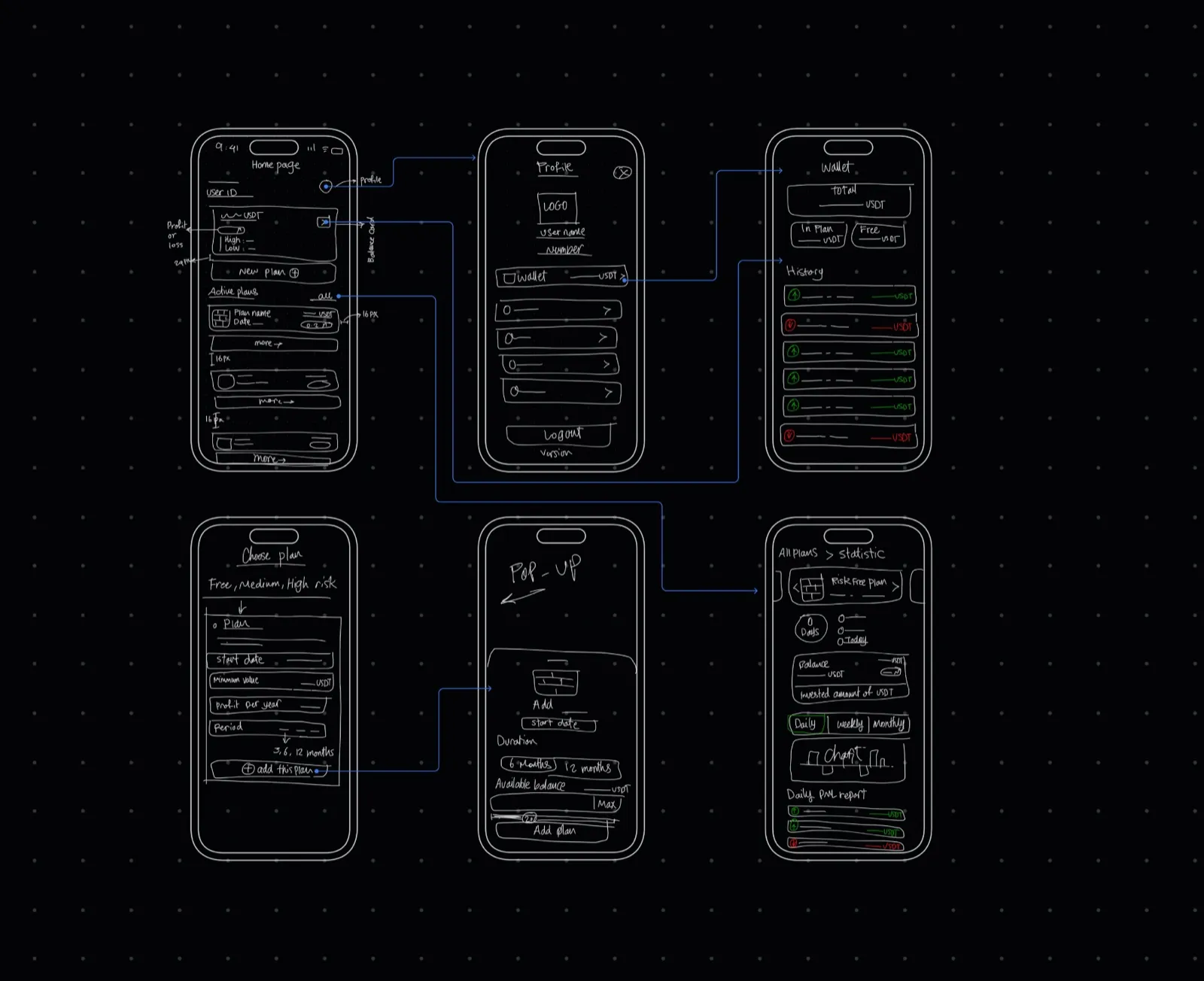The width and height of the screenshot is (1204, 981).
Task: Click the 9:41 time text
Action: tap(227, 147)
